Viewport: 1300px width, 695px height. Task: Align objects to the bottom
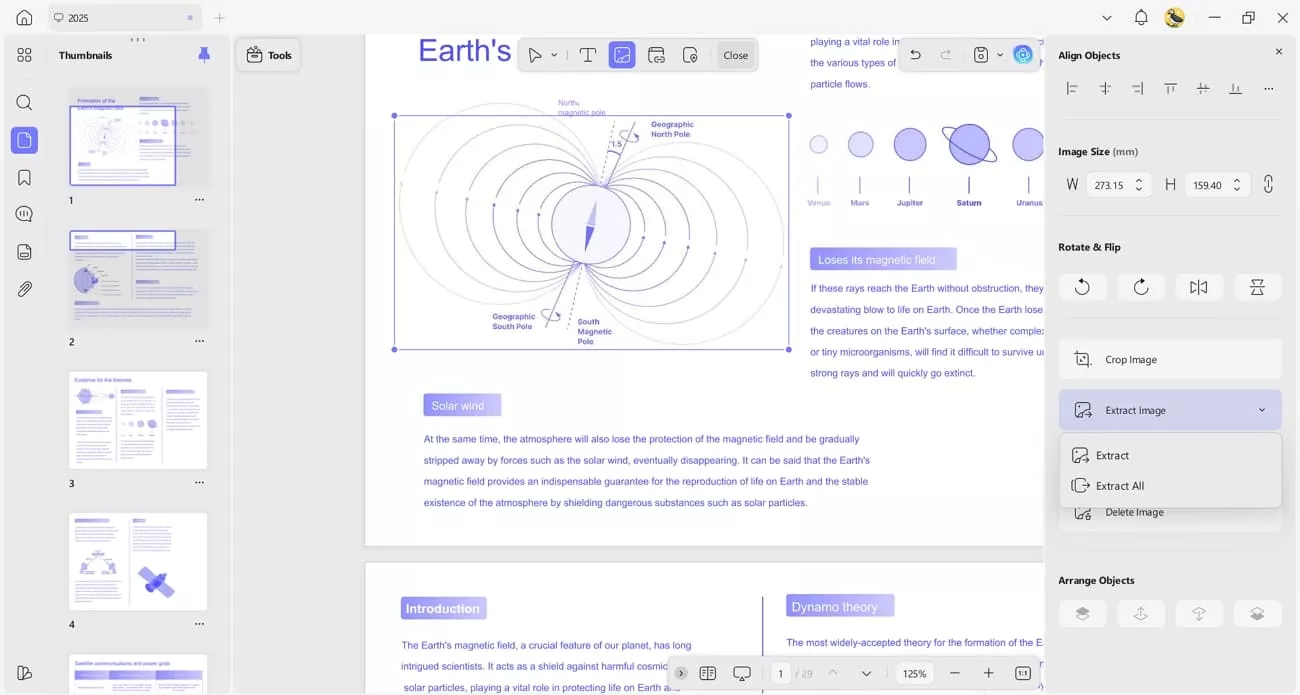pyautogui.click(x=1236, y=88)
